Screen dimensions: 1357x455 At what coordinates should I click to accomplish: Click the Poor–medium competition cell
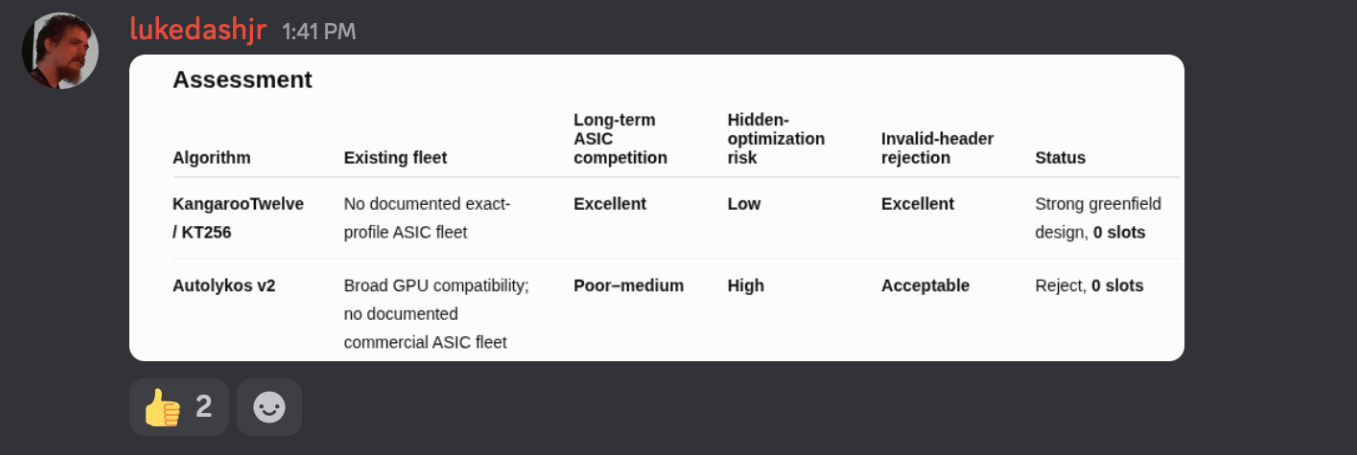coord(629,286)
